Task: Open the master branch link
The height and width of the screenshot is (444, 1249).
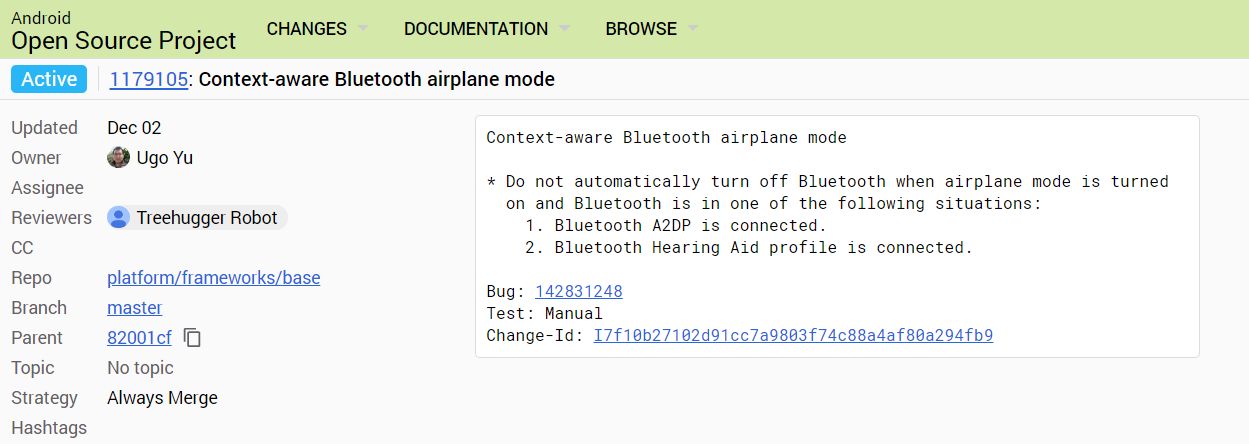Action: click(135, 308)
